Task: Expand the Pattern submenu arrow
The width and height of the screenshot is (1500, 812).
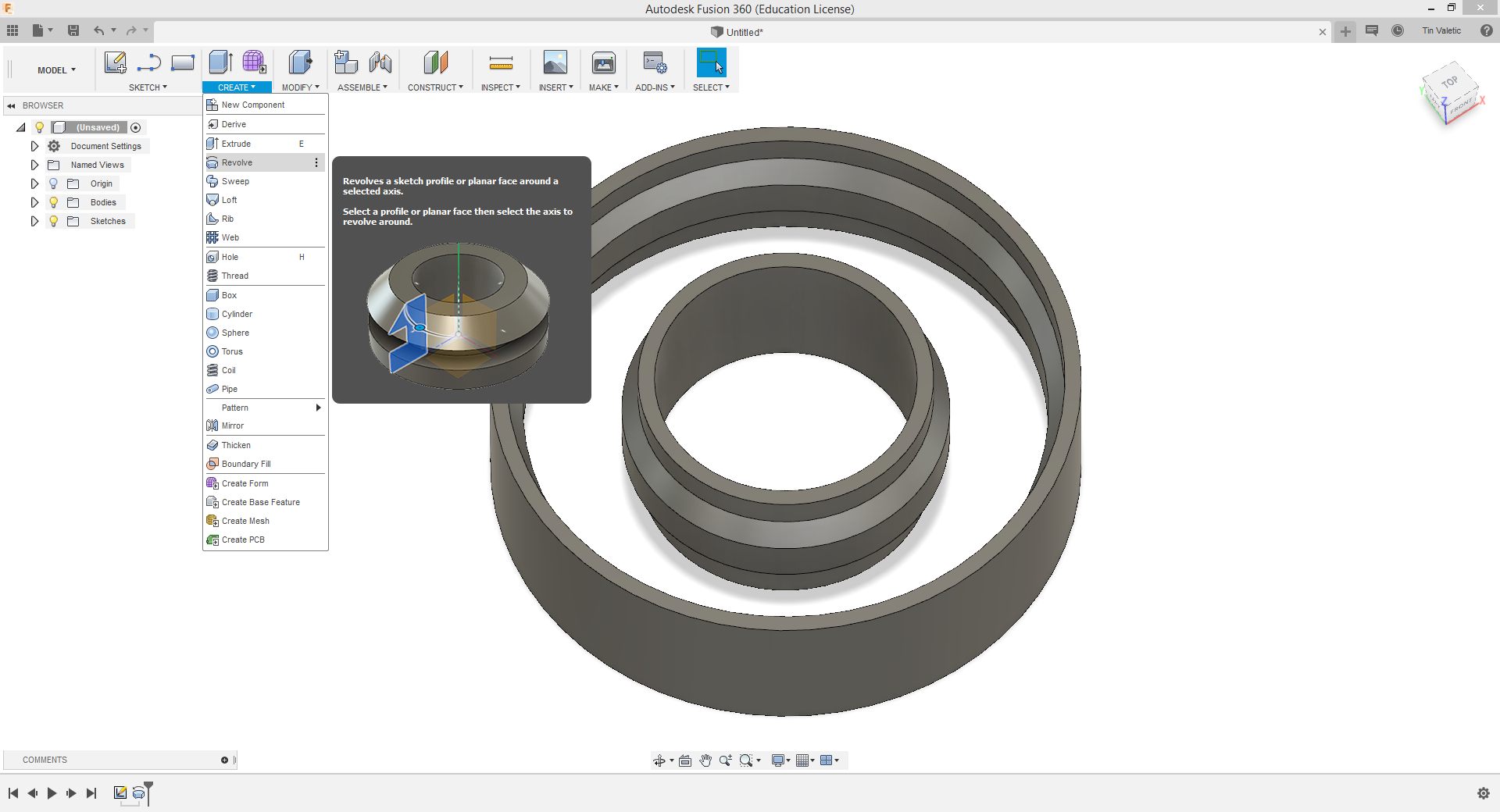Action: click(318, 408)
